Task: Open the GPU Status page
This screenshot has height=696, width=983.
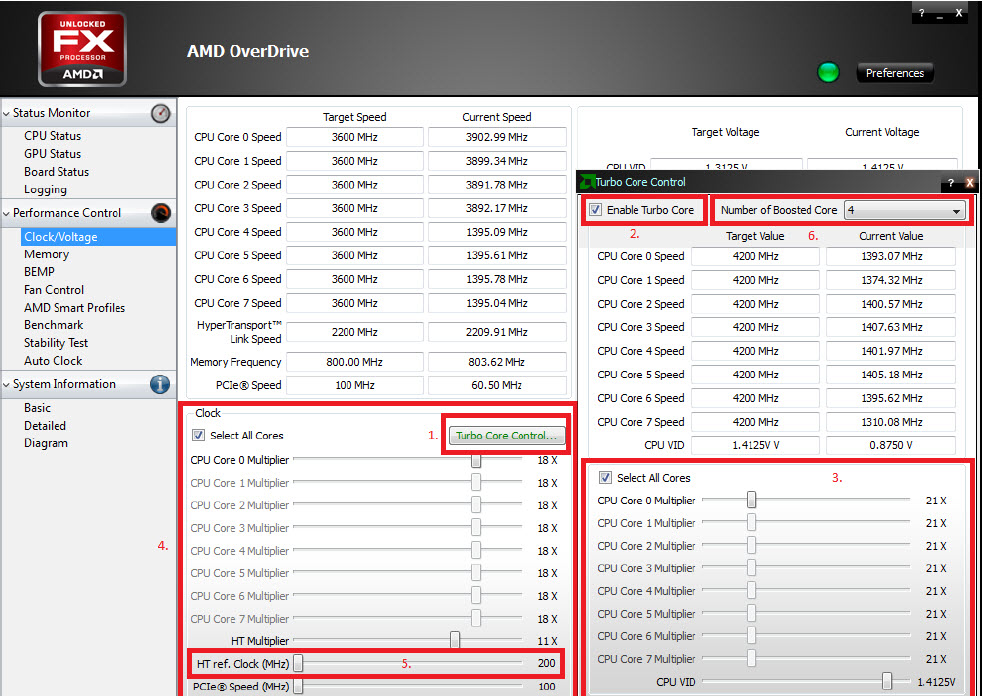Action: tap(53, 154)
